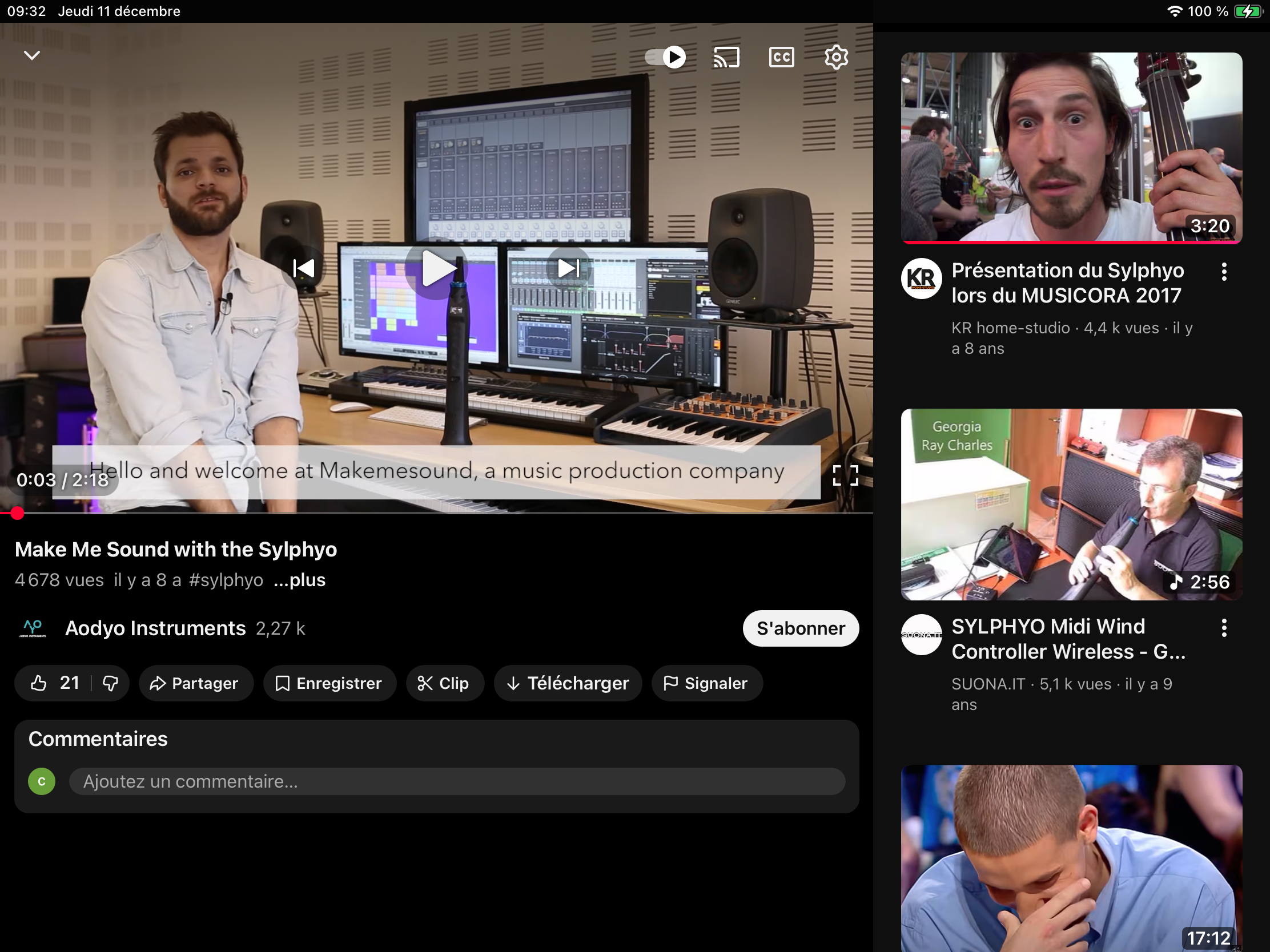The image size is (1270, 952).
Task: Click the S'abonner subscribe button
Action: 801,628
